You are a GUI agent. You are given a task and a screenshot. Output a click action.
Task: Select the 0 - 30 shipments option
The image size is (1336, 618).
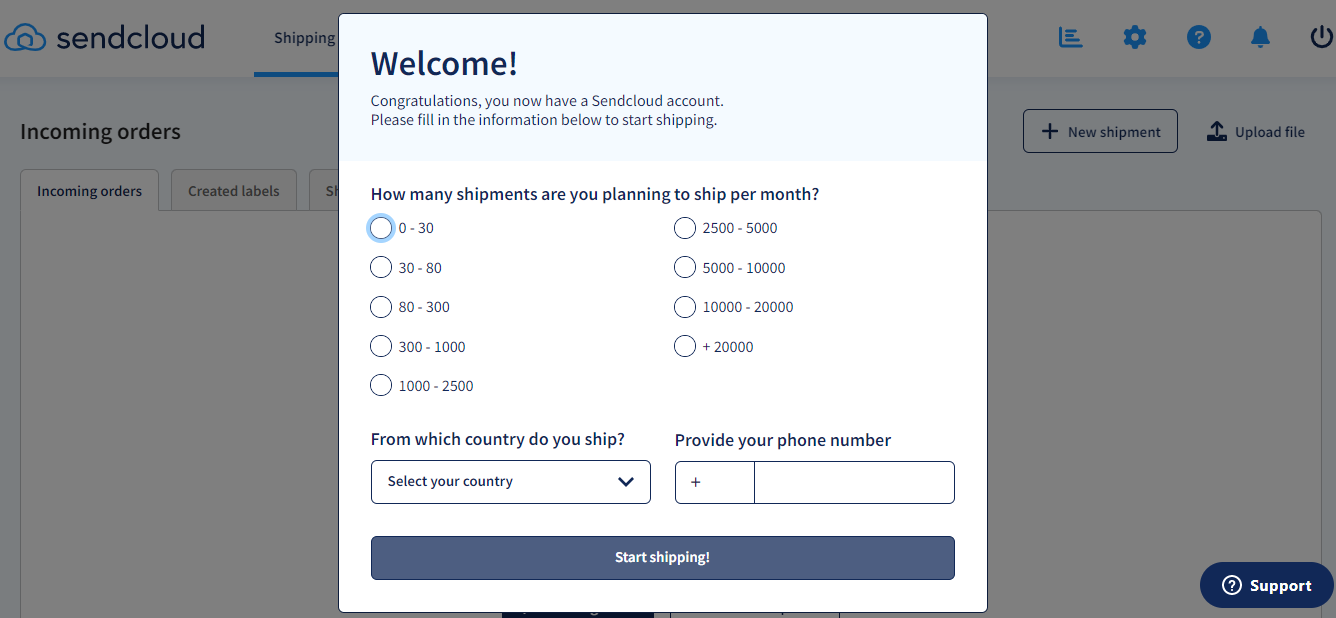pyautogui.click(x=381, y=228)
